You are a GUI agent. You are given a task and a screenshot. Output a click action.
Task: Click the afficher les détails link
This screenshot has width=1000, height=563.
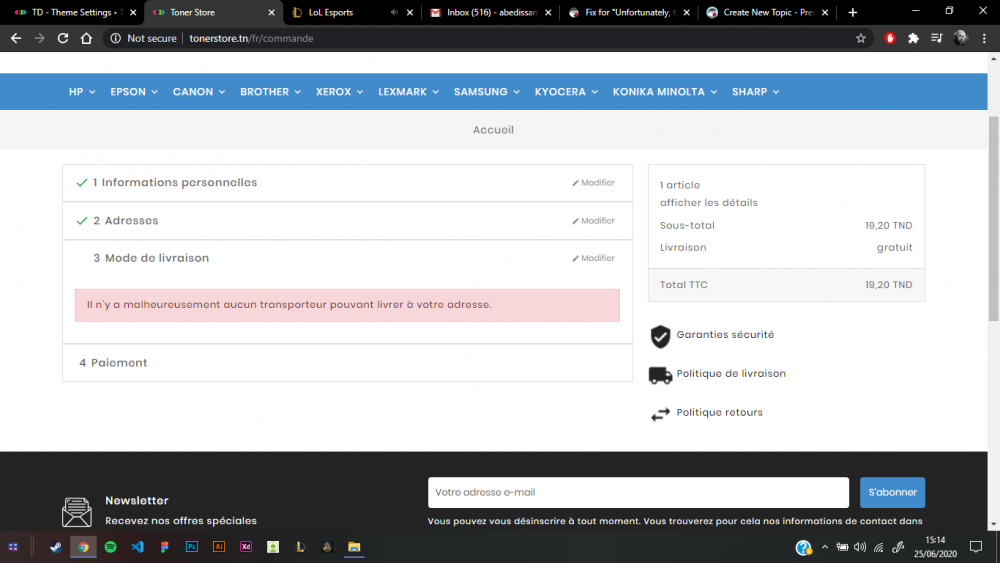[x=709, y=203]
